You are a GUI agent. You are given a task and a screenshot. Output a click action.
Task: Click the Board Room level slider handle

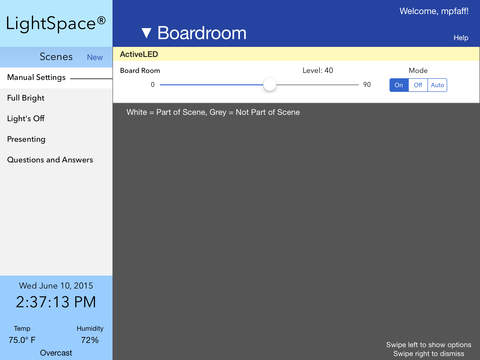pyautogui.click(x=269, y=85)
